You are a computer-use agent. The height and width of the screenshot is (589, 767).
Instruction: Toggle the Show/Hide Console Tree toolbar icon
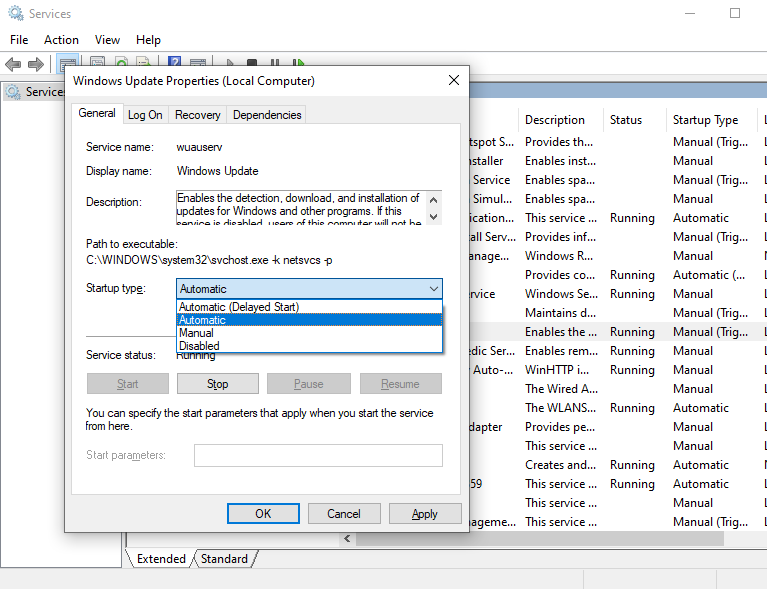click(x=68, y=62)
